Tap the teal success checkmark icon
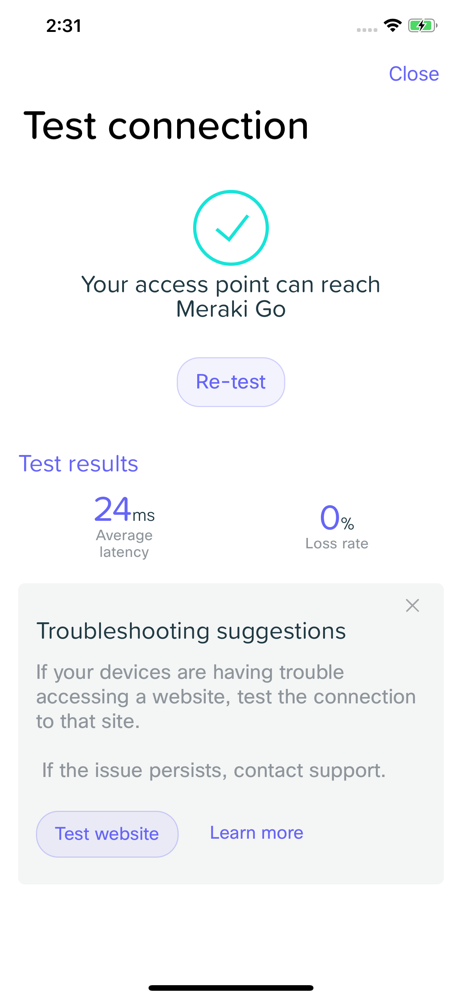This screenshot has height=1000, width=462. [231, 228]
